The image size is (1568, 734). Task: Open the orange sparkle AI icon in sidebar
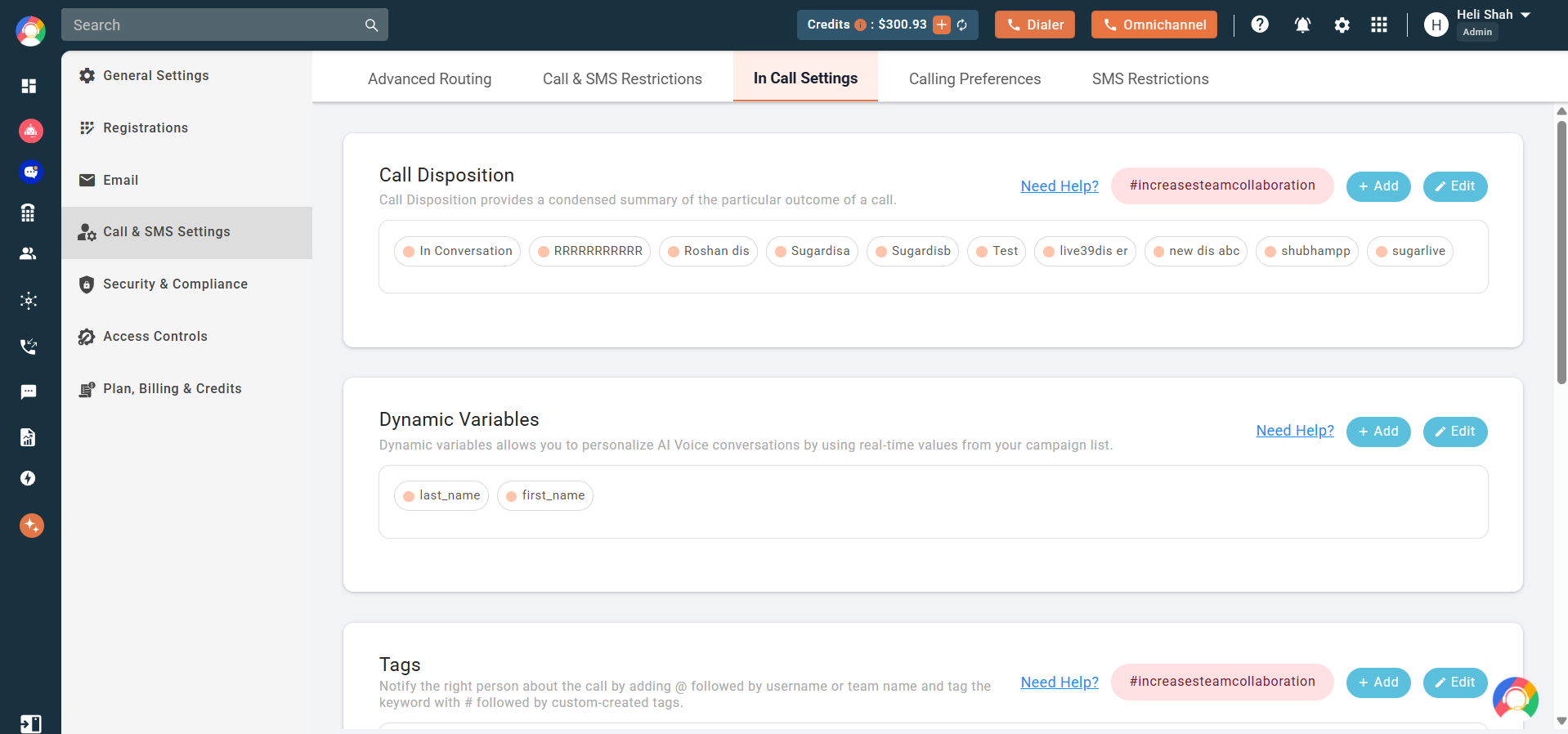coord(31,526)
